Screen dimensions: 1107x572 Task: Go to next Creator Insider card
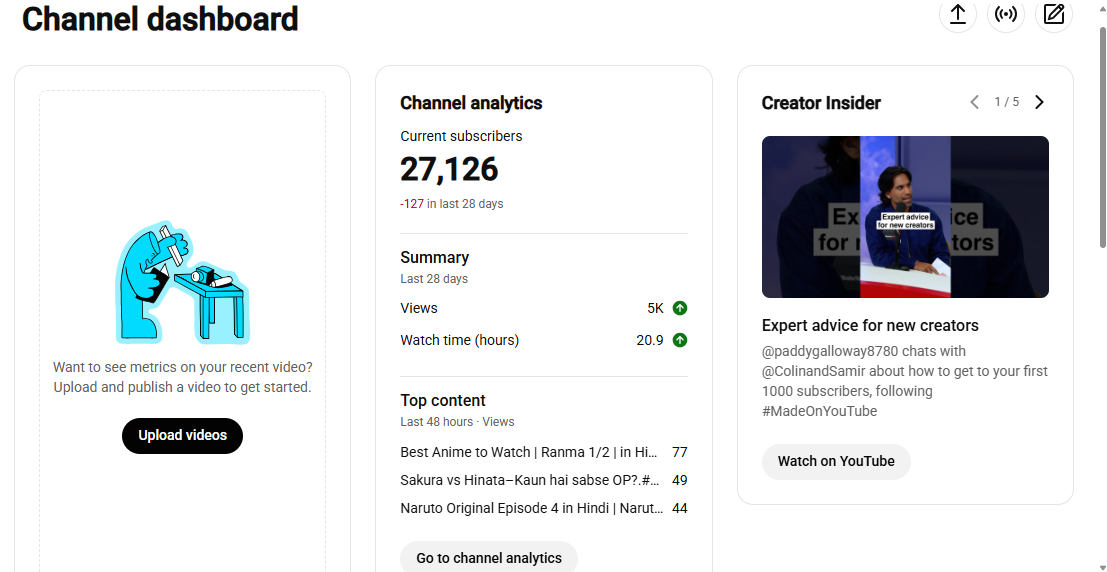(x=1039, y=102)
